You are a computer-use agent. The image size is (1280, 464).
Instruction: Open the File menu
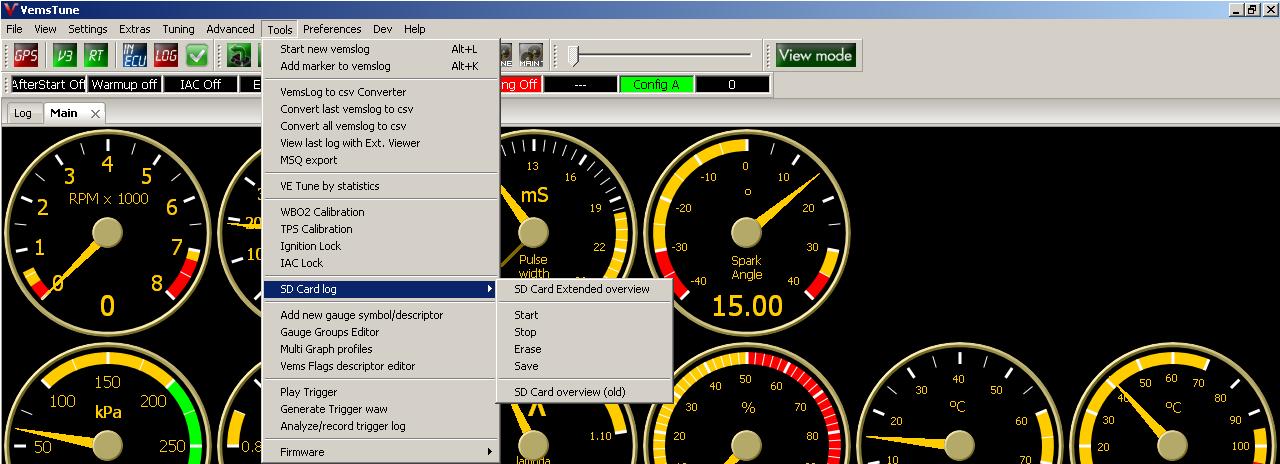(x=14, y=29)
